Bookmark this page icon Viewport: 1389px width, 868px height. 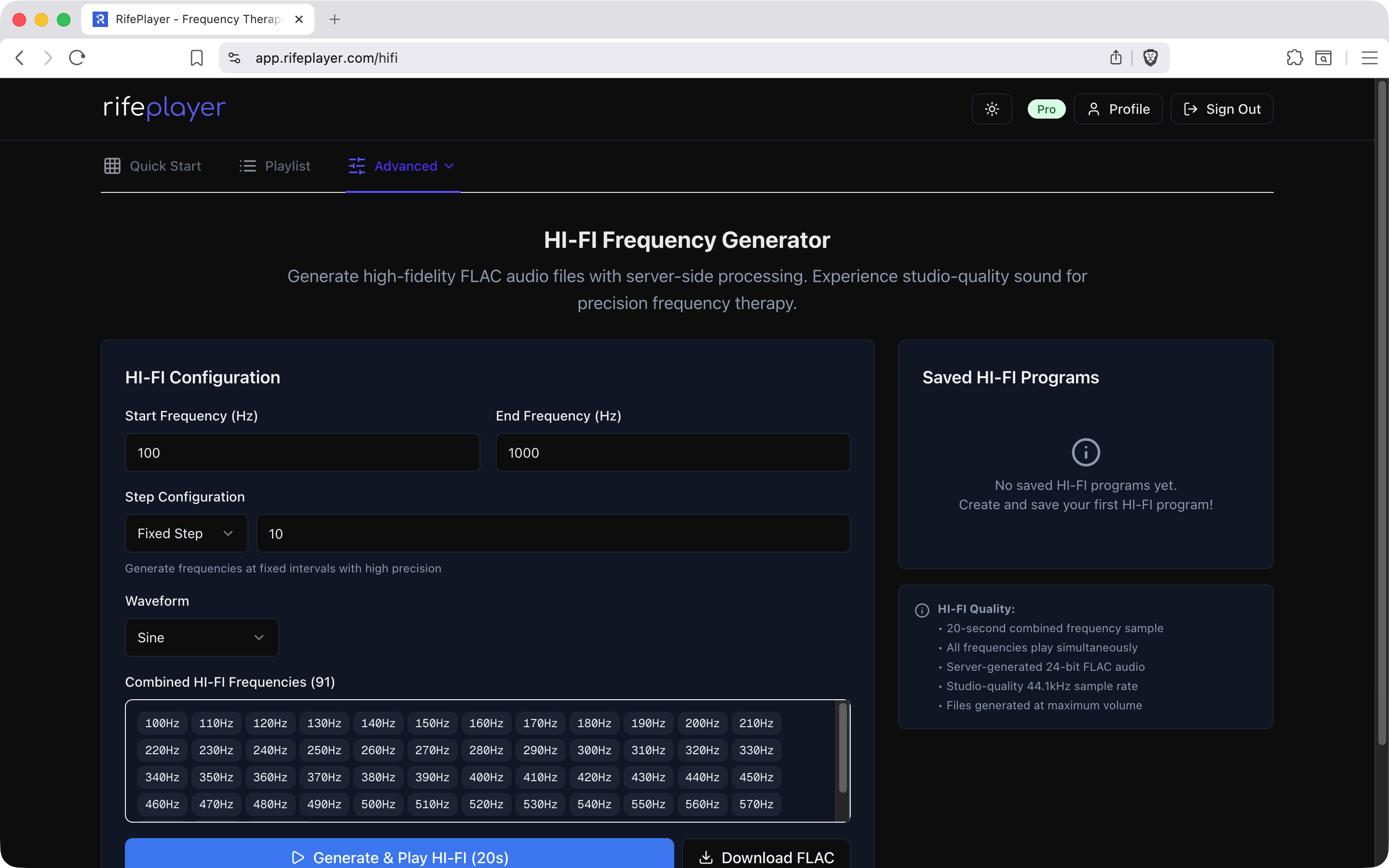196,57
